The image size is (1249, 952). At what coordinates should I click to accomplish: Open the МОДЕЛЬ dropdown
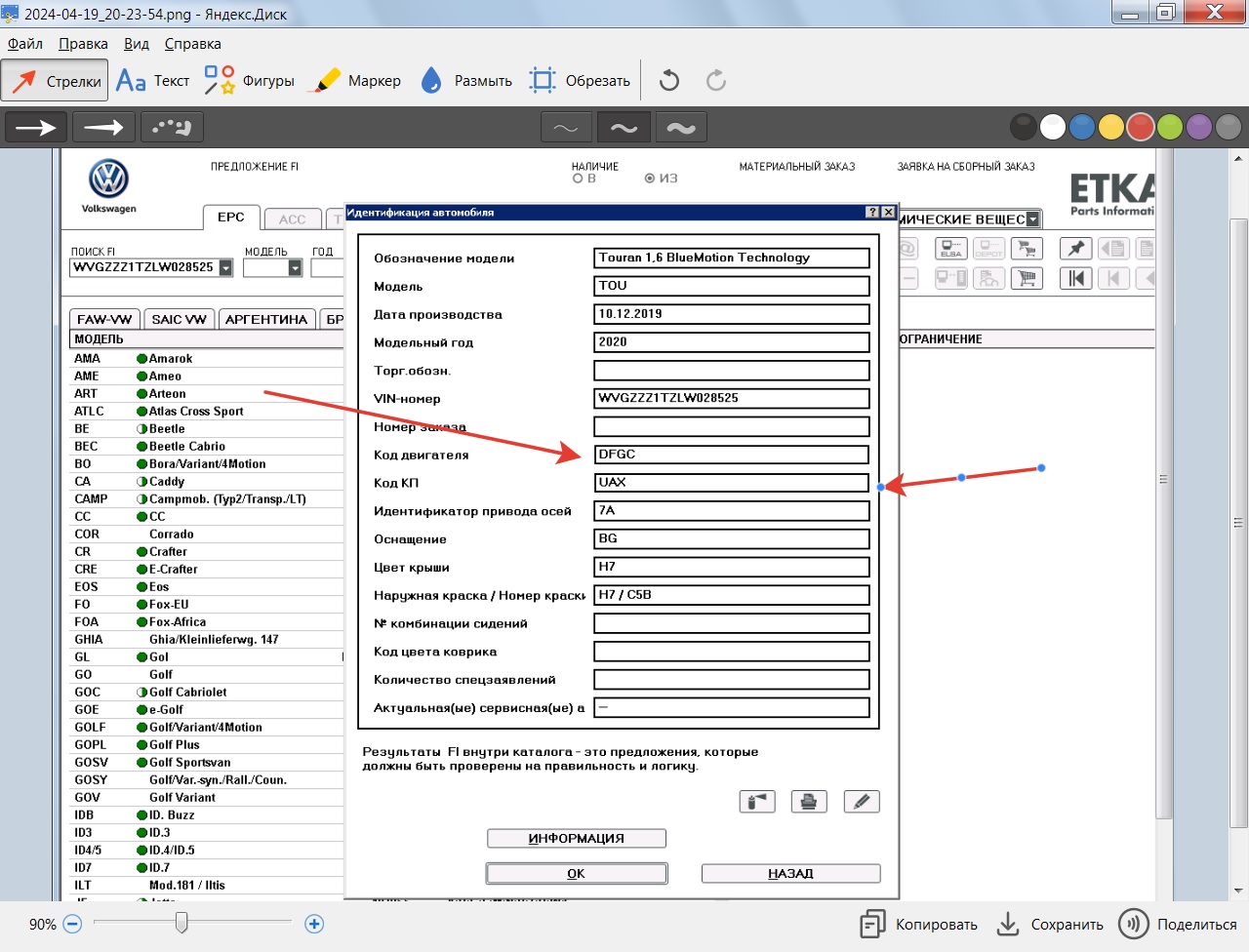(295, 267)
